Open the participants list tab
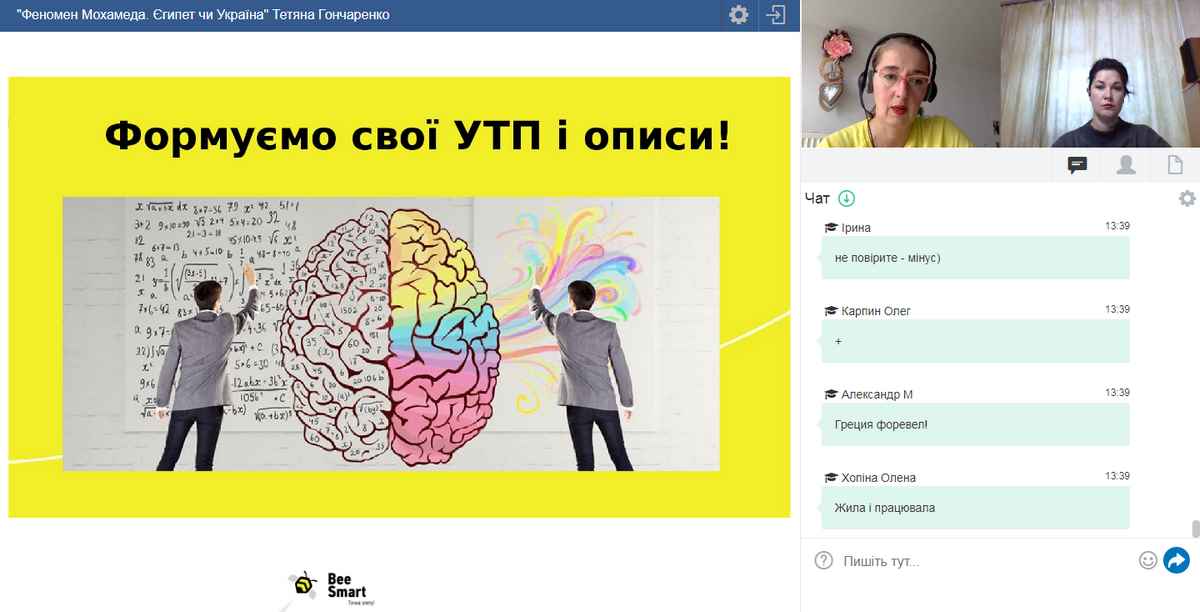Screen dimensions: 1200x612 click(x=1126, y=165)
